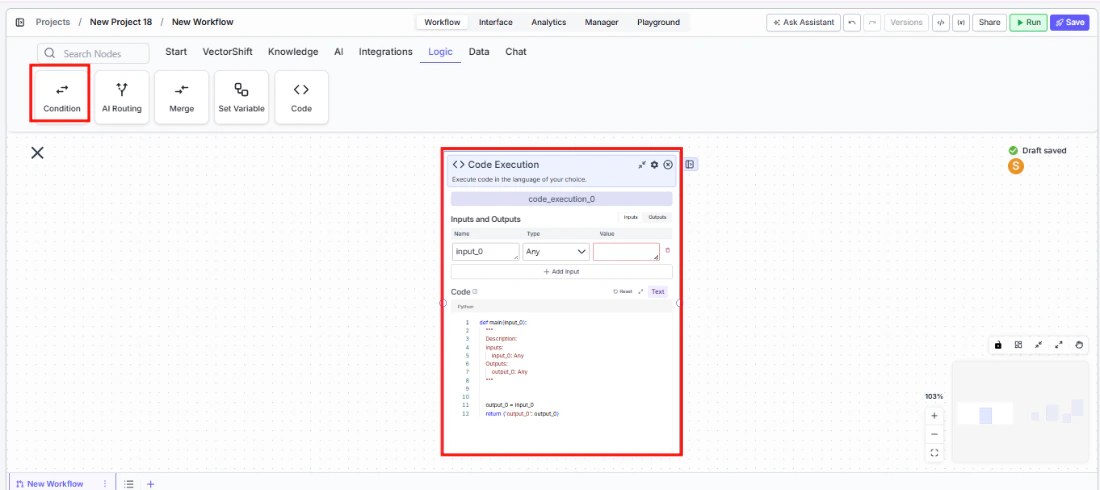
Task: Expand the code editor
Action: coord(640,291)
